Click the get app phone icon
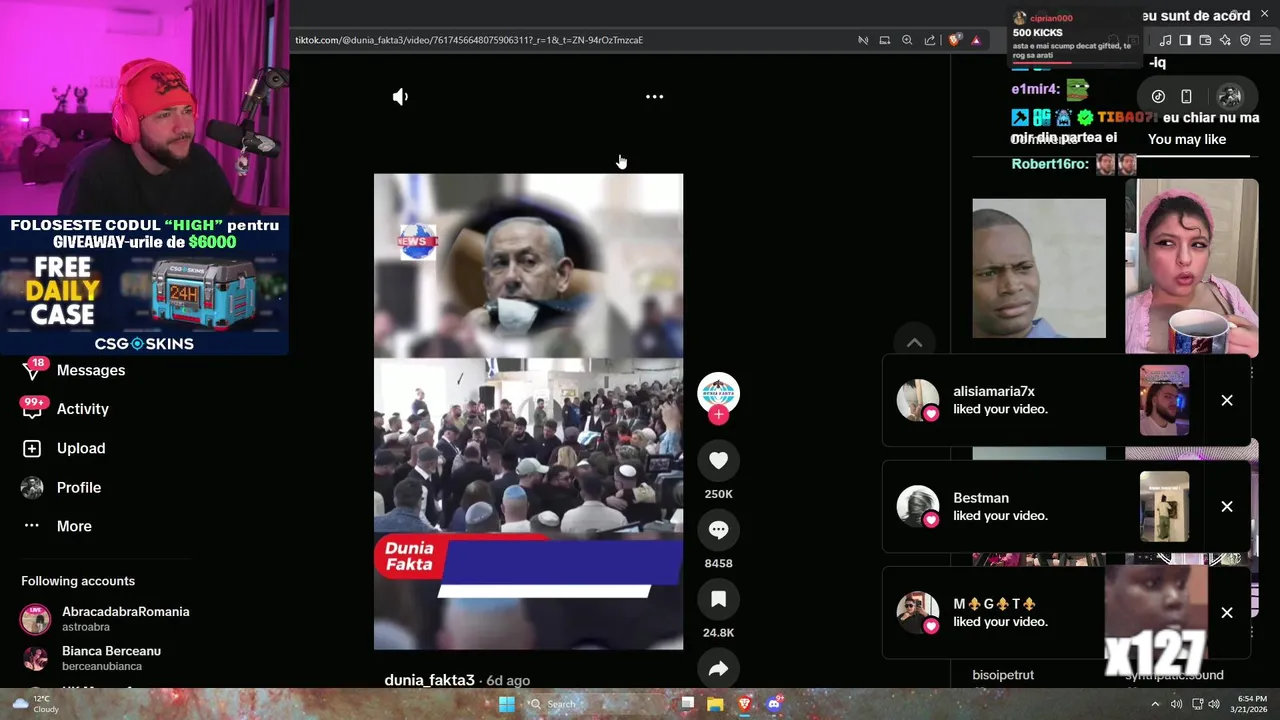The image size is (1280, 720). point(1186,96)
